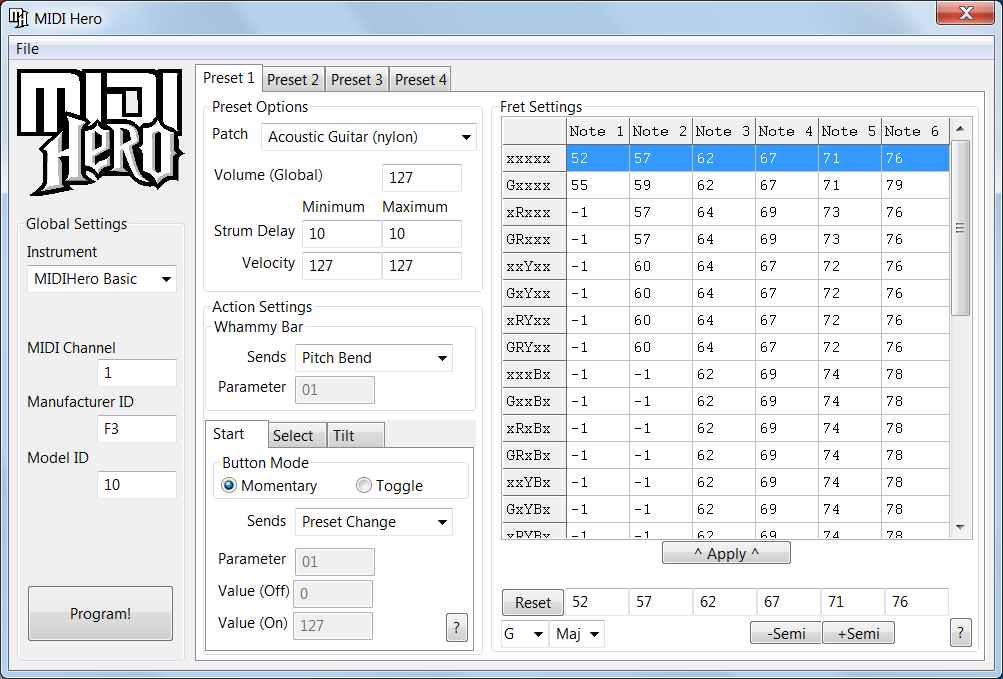Image resolution: width=1003 pixels, height=679 pixels.
Task: Click the MIDI Hero title bar icon
Action: (x=19, y=18)
